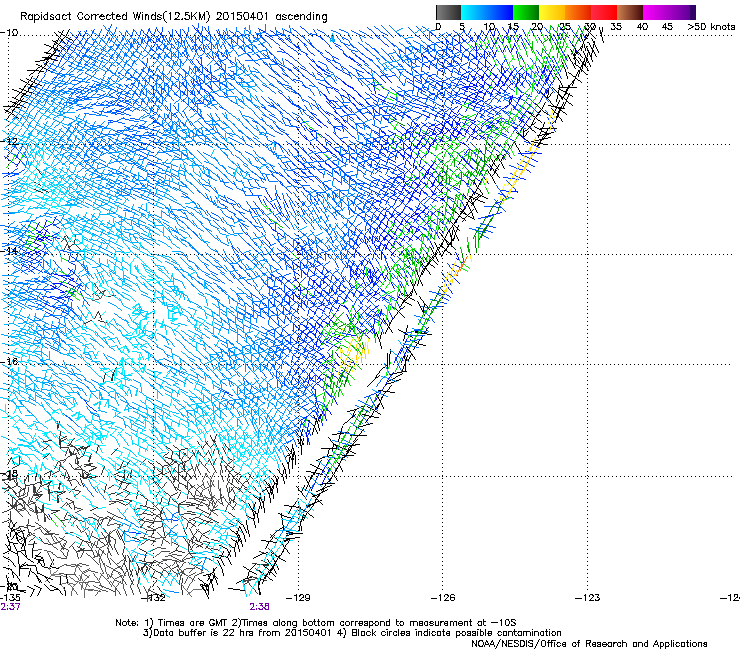Click the '-12' latitude axis label
Screen dimensions: 740x650
click(x=9, y=142)
